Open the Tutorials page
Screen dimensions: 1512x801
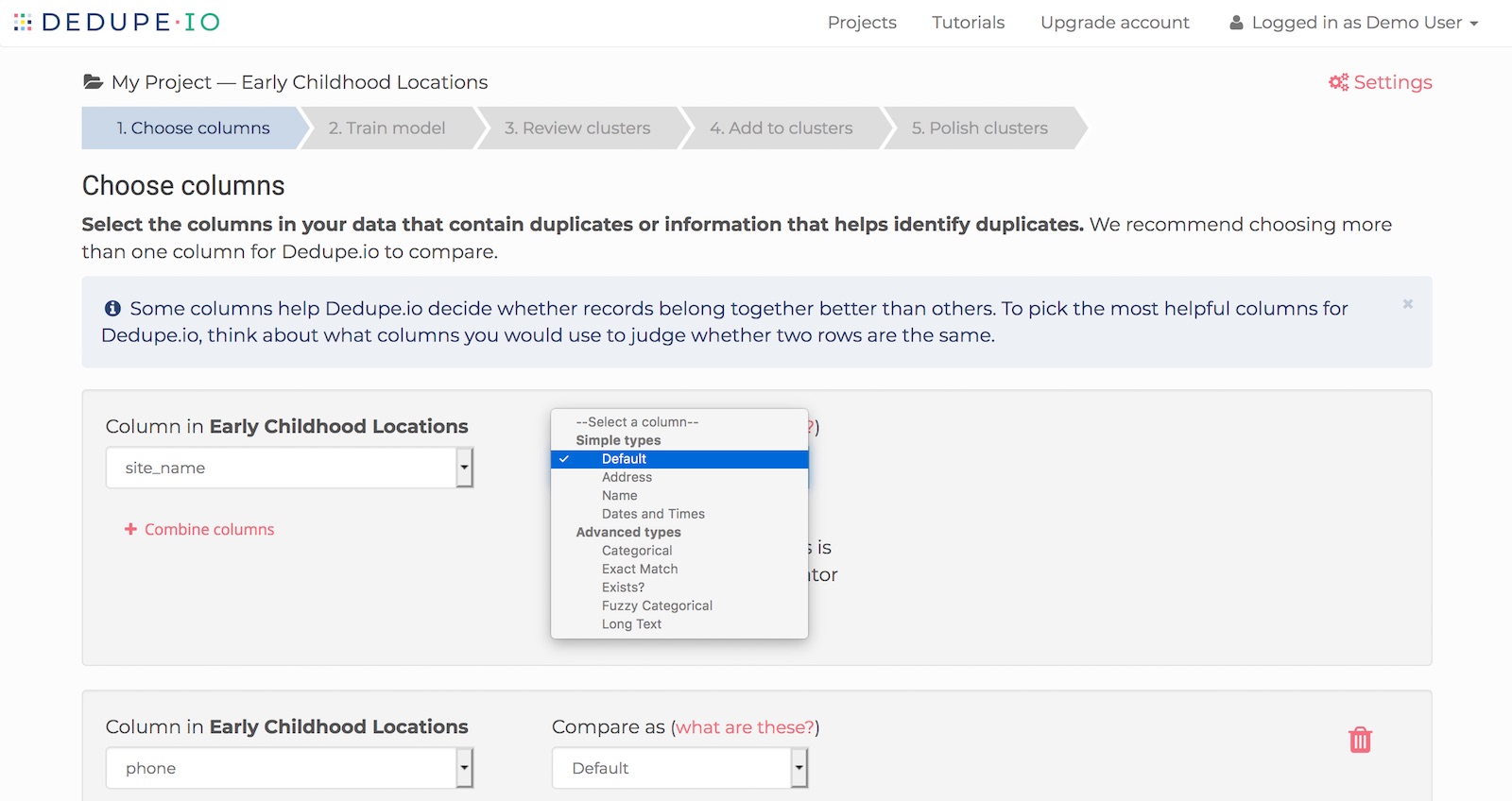coord(968,23)
